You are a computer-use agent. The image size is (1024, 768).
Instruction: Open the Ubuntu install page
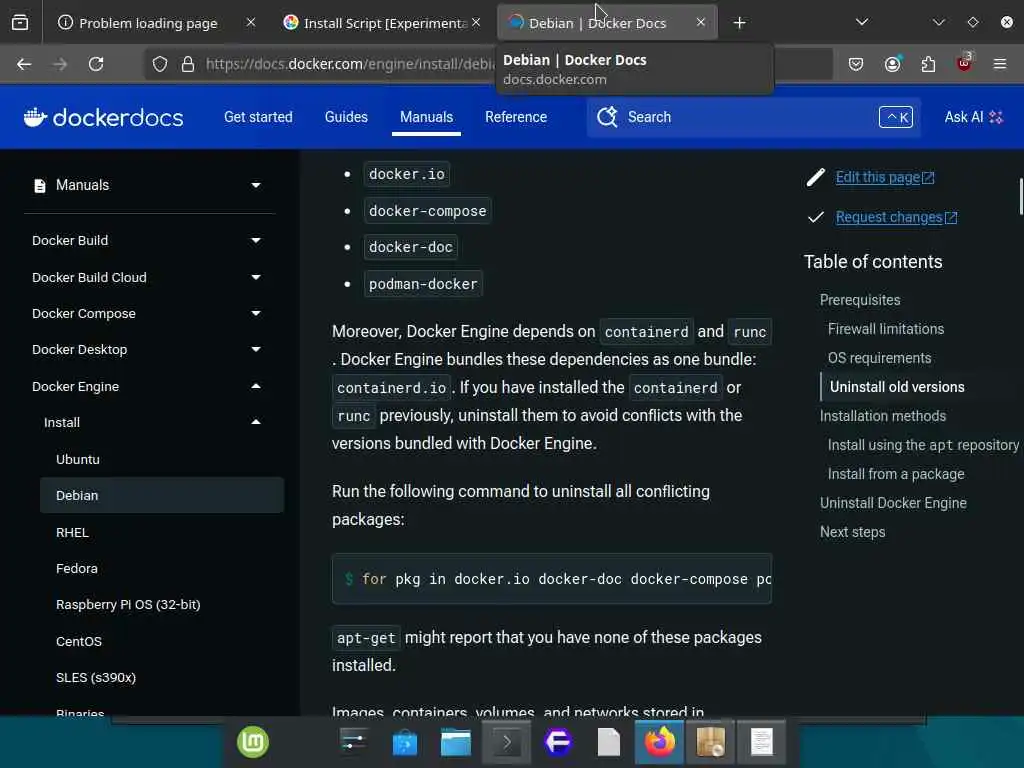(78, 459)
